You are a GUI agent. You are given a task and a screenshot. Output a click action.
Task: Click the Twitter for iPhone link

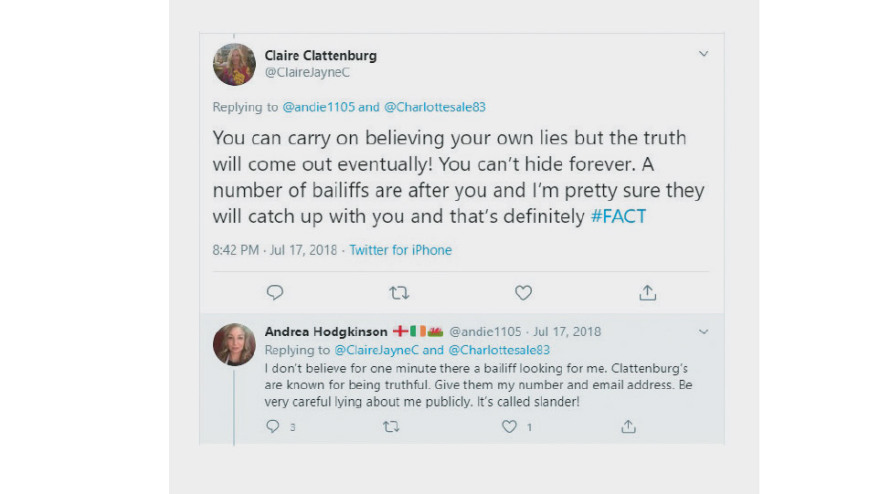coord(400,250)
